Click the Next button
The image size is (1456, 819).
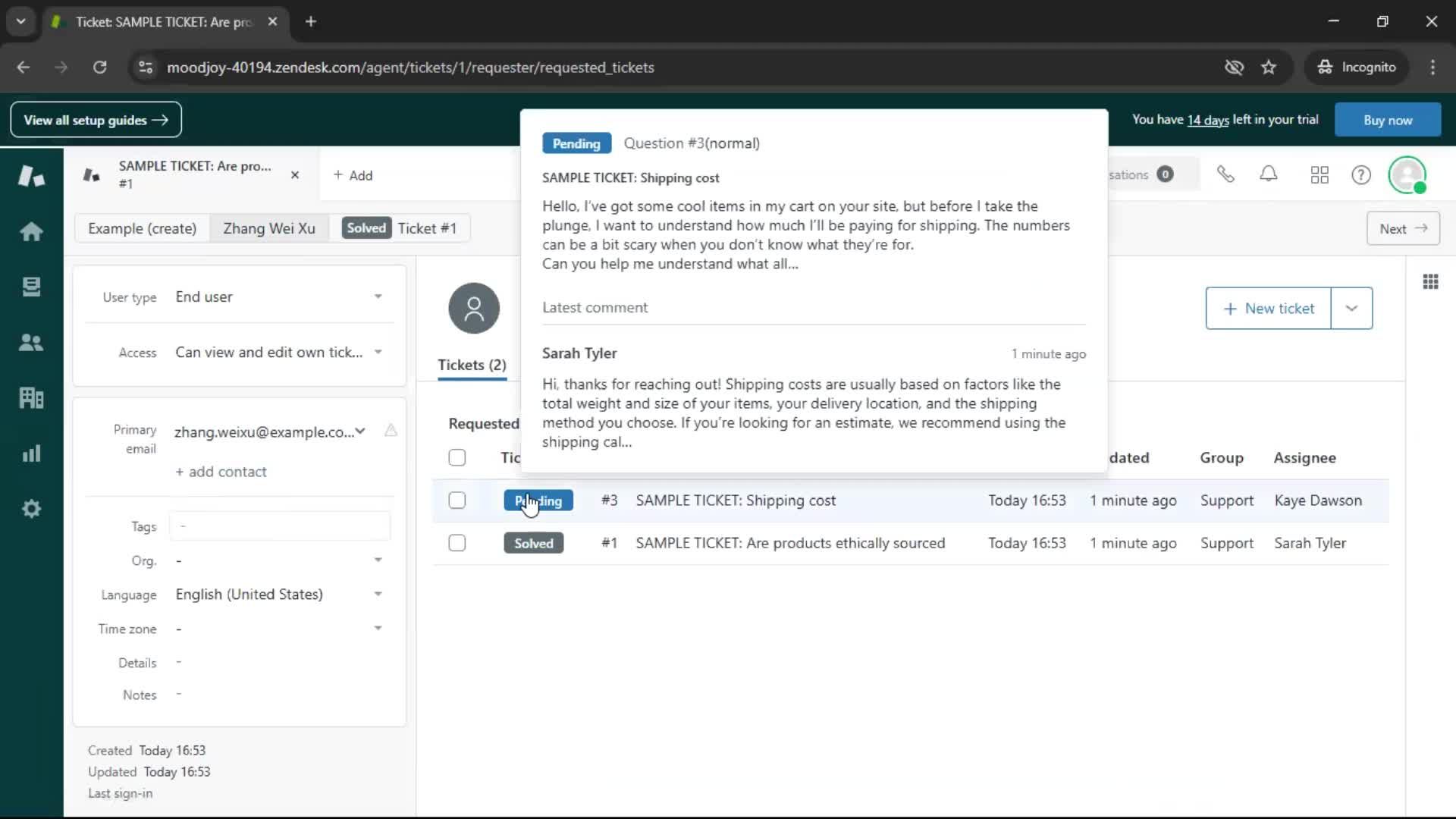(x=1403, y=228)
